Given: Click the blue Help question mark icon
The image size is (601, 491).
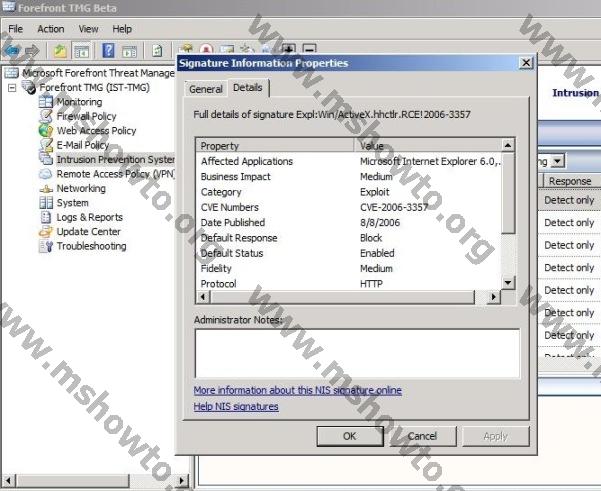Looking at the screenshot, I should 109,50.
